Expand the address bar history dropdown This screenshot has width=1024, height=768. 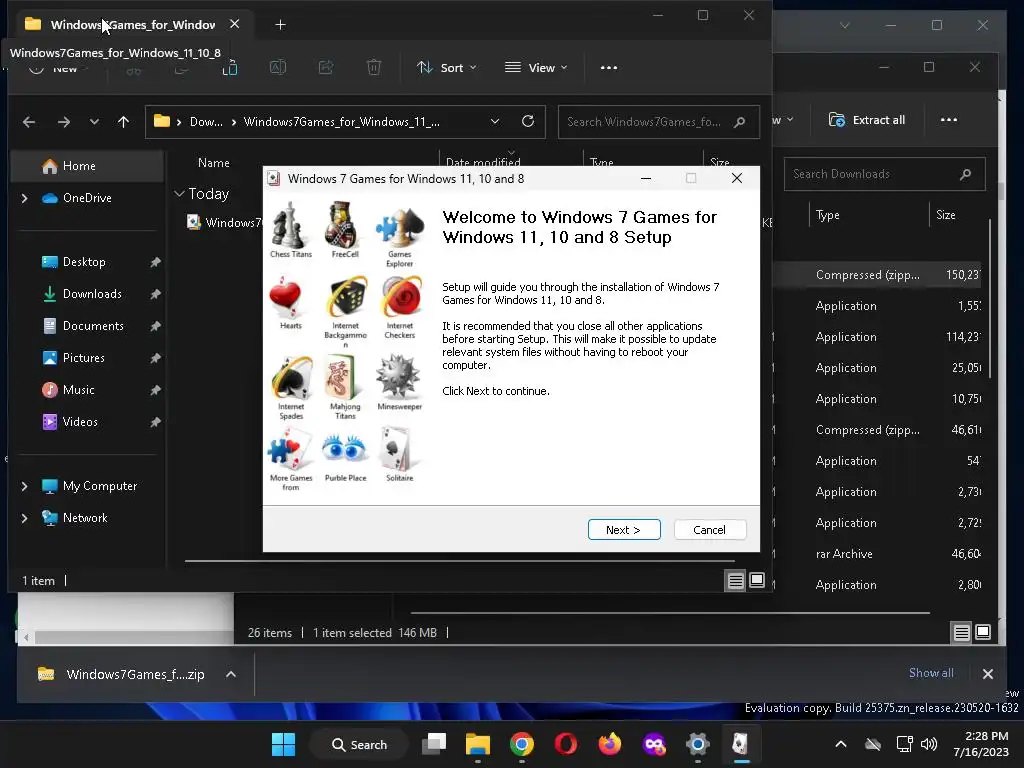click(x=495, y=121)
